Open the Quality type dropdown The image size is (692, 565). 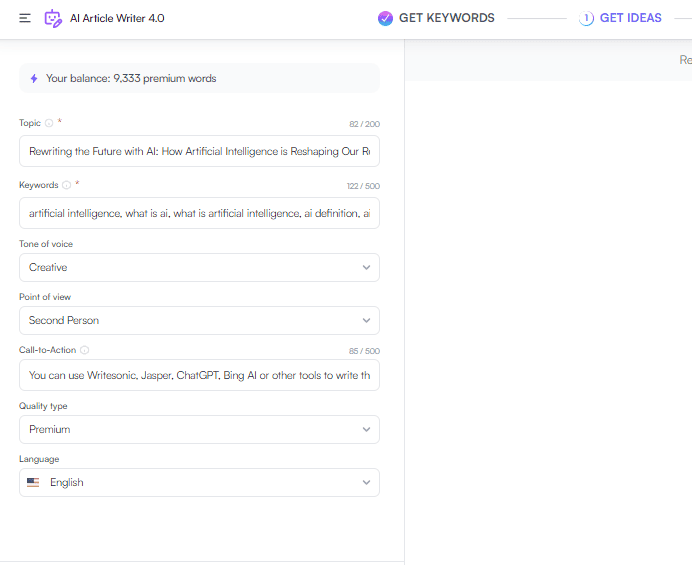pos(199,429)
